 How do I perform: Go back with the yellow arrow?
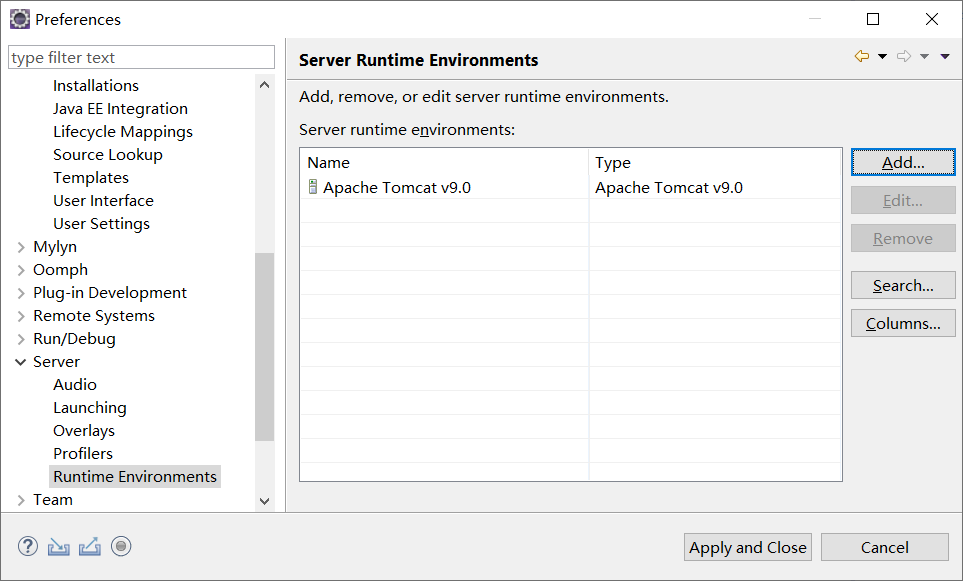pos(861,57)
